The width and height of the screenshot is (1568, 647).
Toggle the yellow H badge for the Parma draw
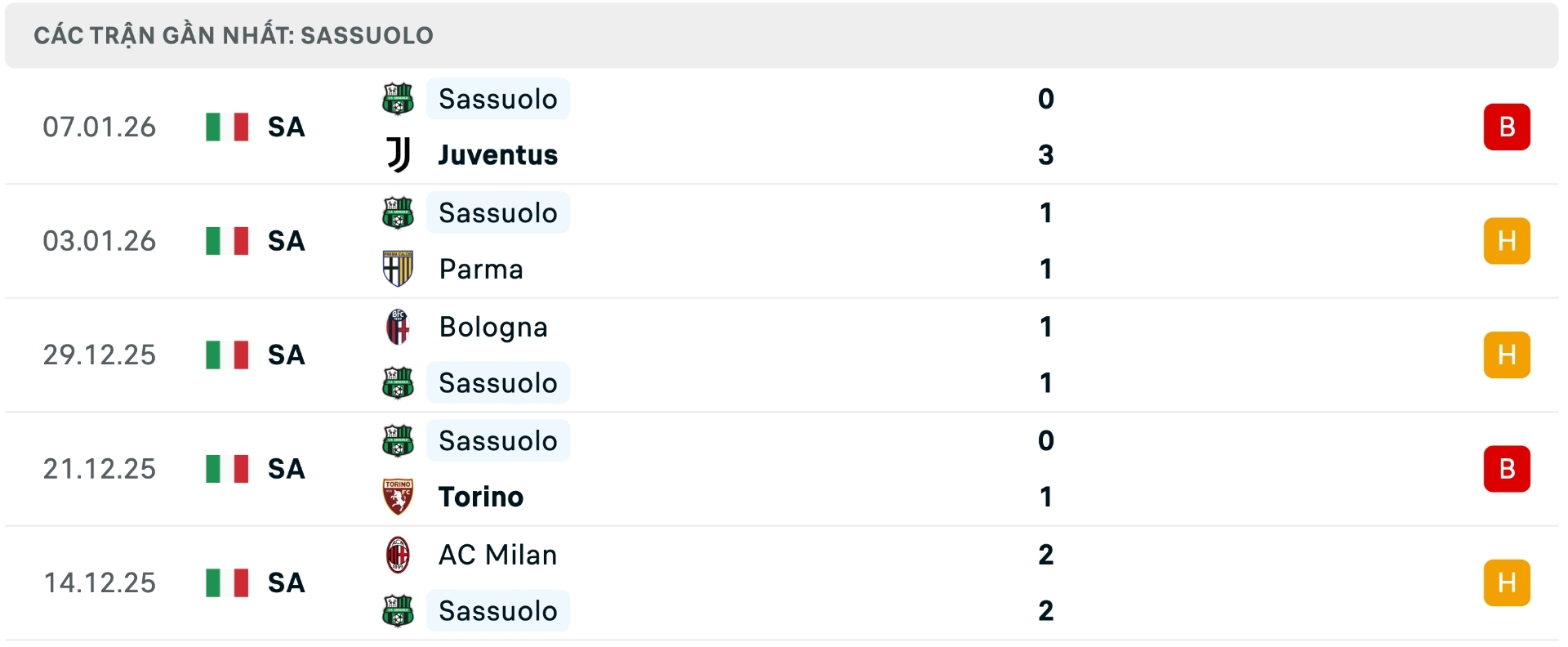(1507, 240)
